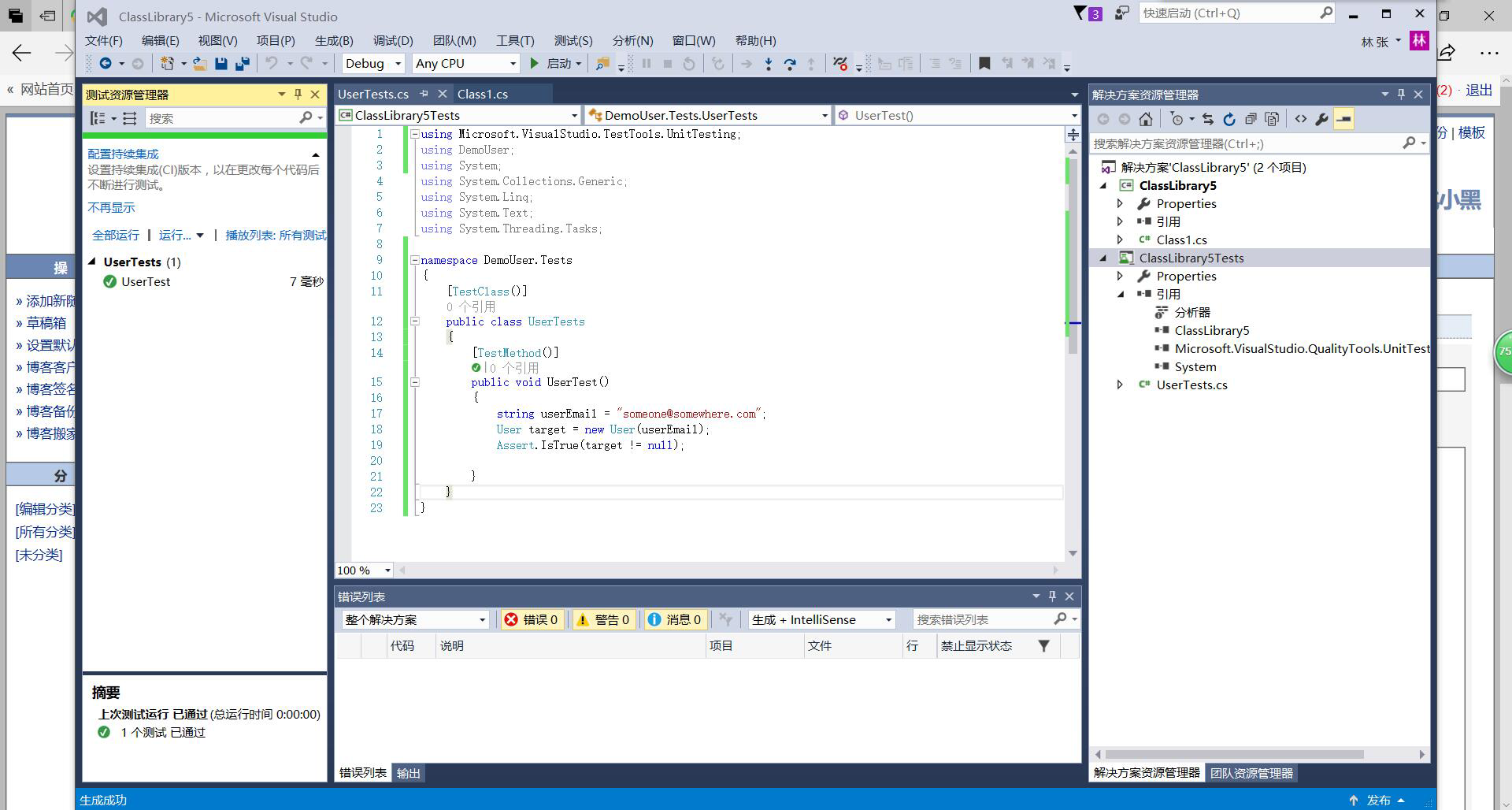1512x810 pixels.
Task: Click the Step Into debug icon
Action: (769, 64)
